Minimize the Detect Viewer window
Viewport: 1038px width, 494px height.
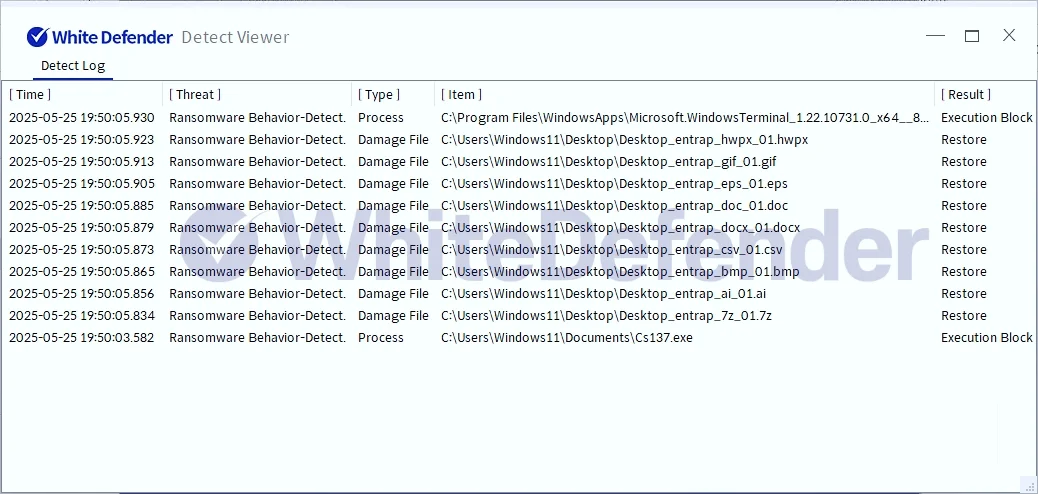(x=935, y=36)
